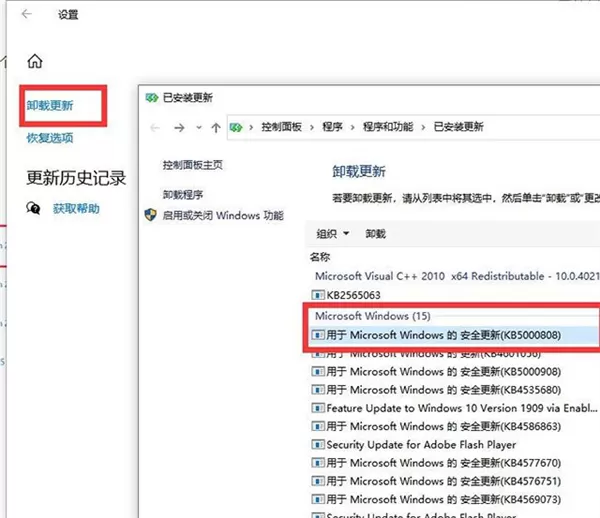This screenshot has height=518, width=600.
Task: Open 启用或关闭 Windows 功能
Action: 223,215
